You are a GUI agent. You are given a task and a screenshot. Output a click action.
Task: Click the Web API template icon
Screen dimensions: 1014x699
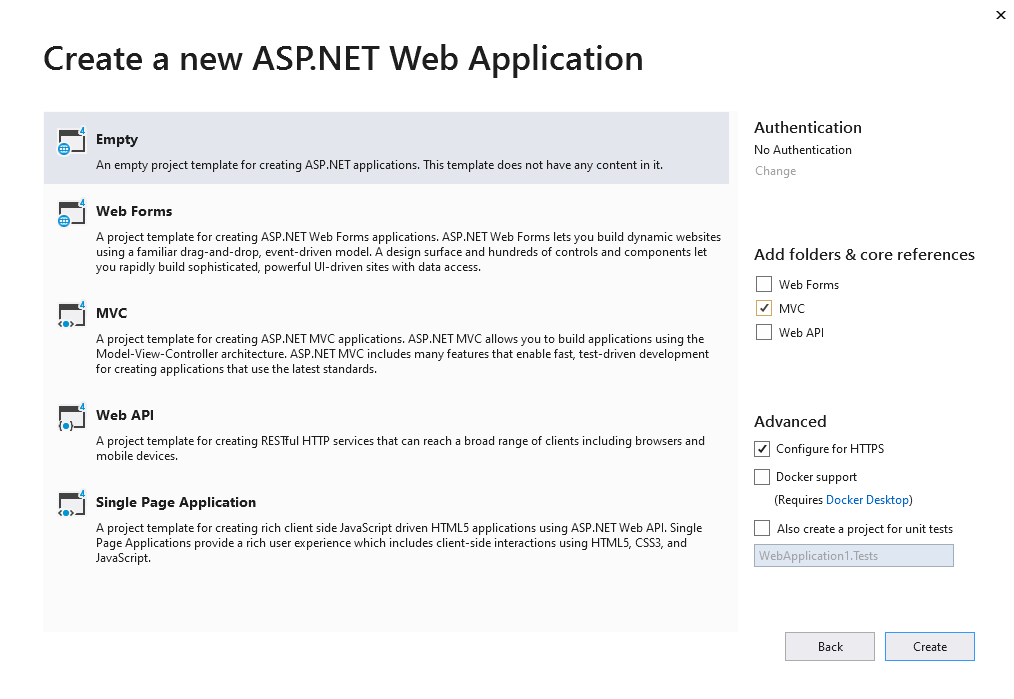[71, 417]
